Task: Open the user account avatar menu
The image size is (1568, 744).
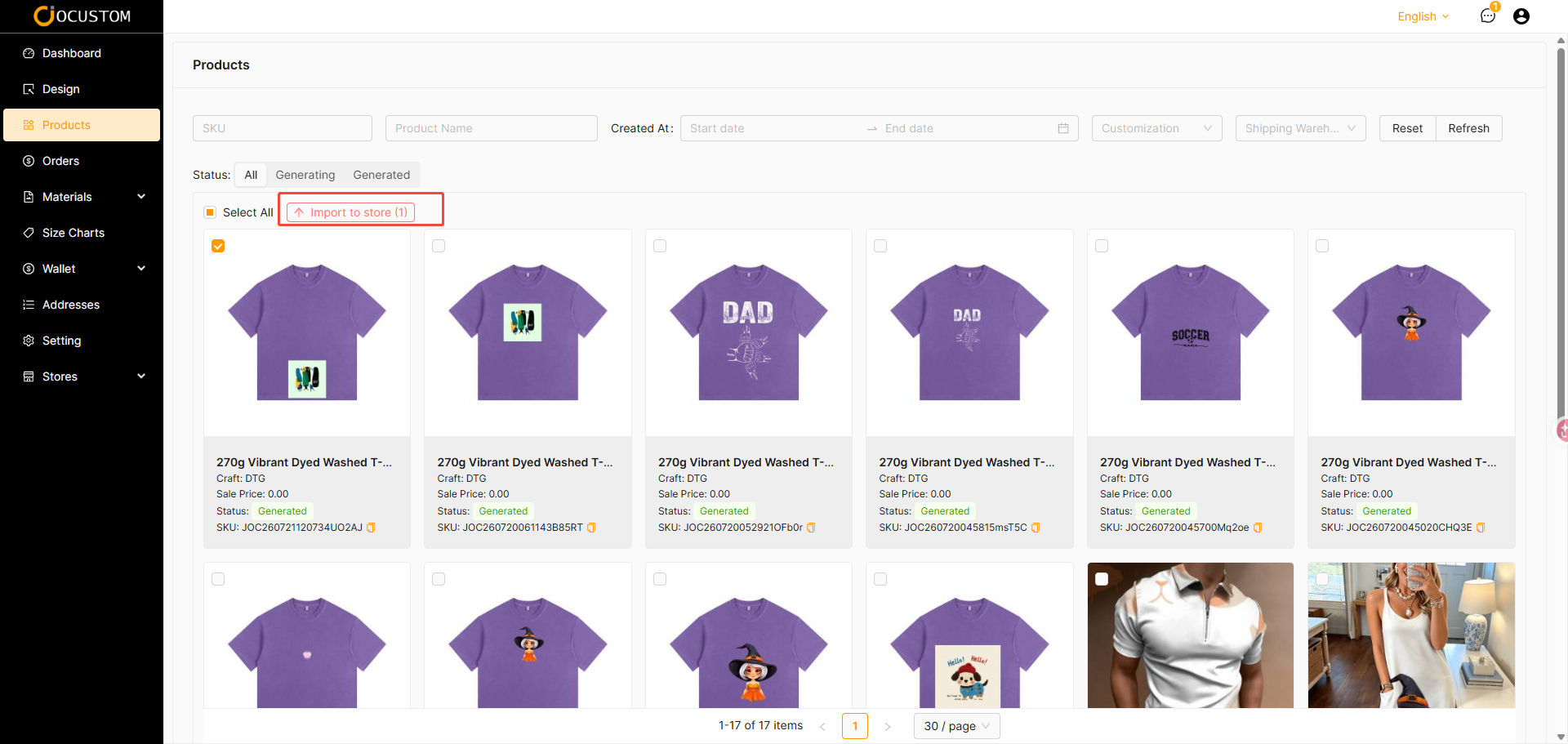Action: click(1521, 16)
